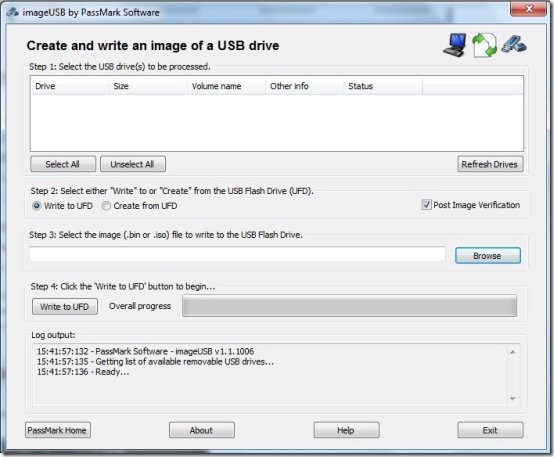The width and height of the screenshot is (554, 457).
Task: Click the USB flash drive icon
Action: 514,44
